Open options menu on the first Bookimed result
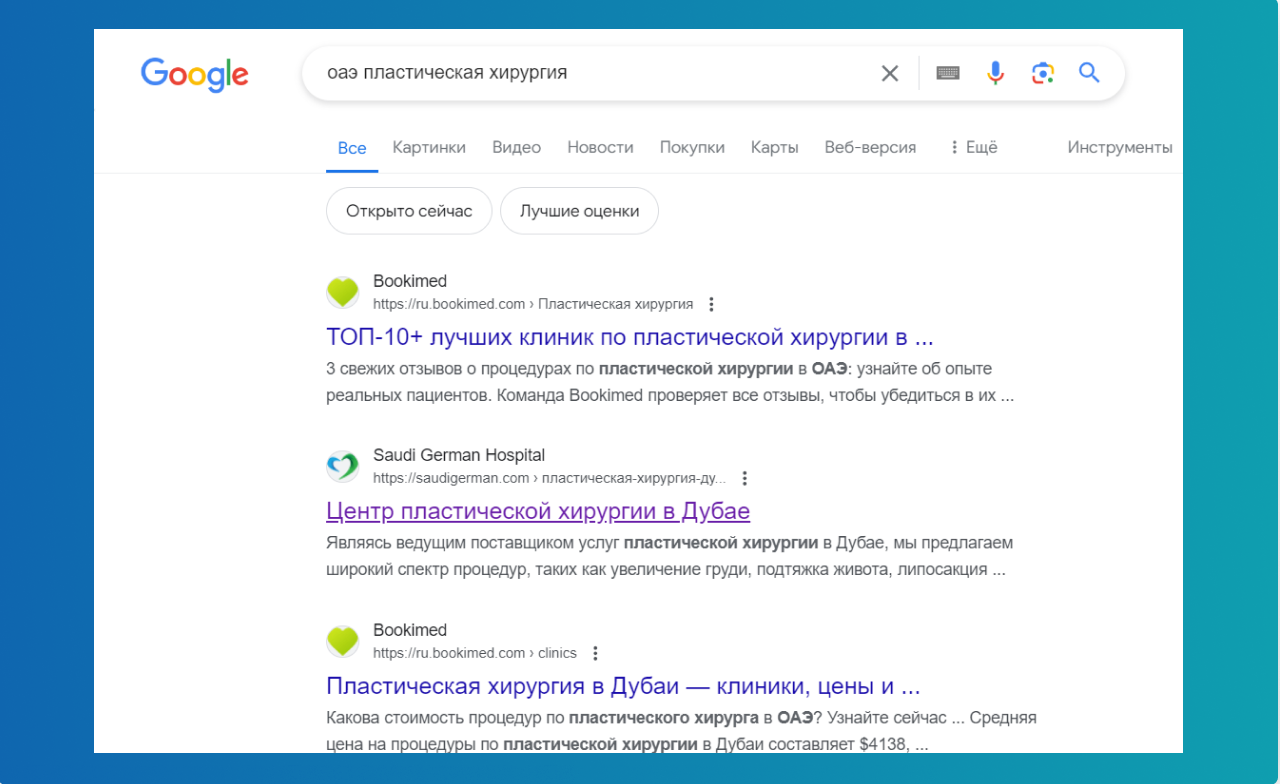Viewport: 1280px width, 784px height. (x=711, y=303)
